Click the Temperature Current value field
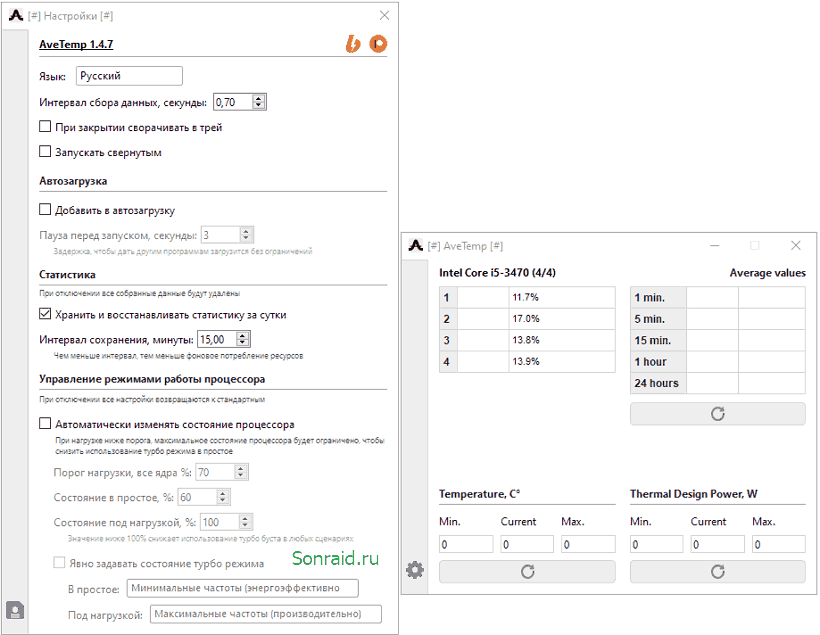This screenshot has width=820, height=635. pos(527,544)
